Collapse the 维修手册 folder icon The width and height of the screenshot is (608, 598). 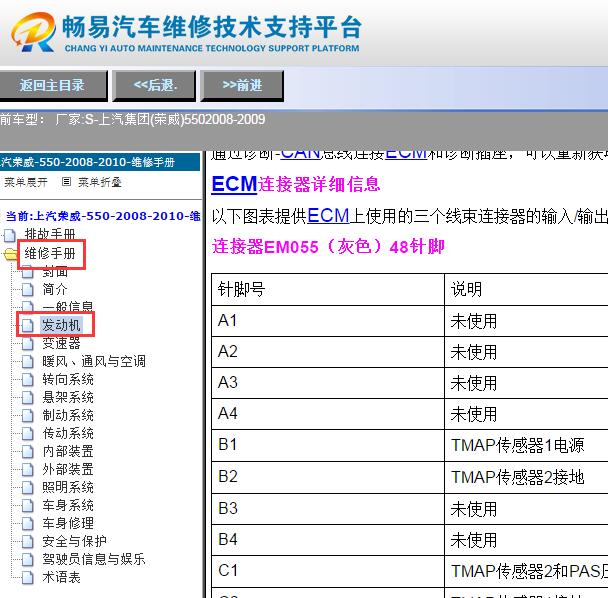point(10,254)
